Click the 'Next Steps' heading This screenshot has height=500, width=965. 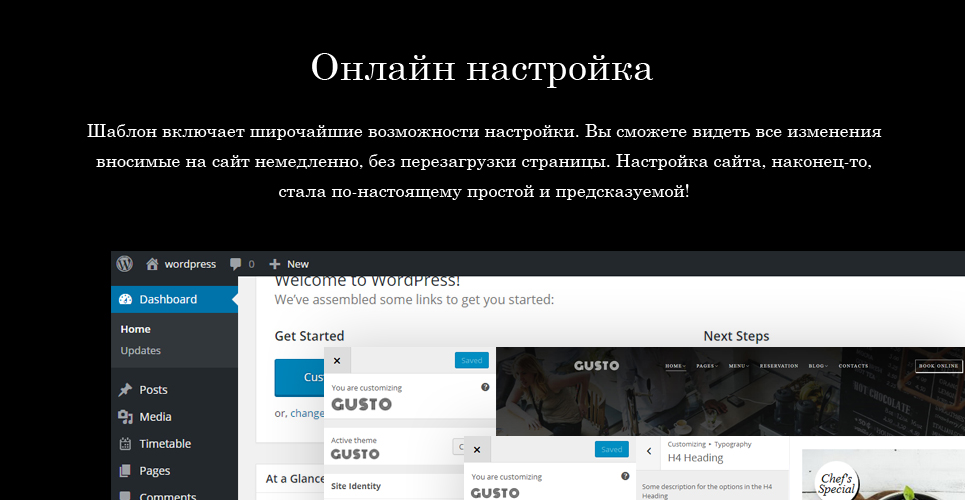pos(736,336)
